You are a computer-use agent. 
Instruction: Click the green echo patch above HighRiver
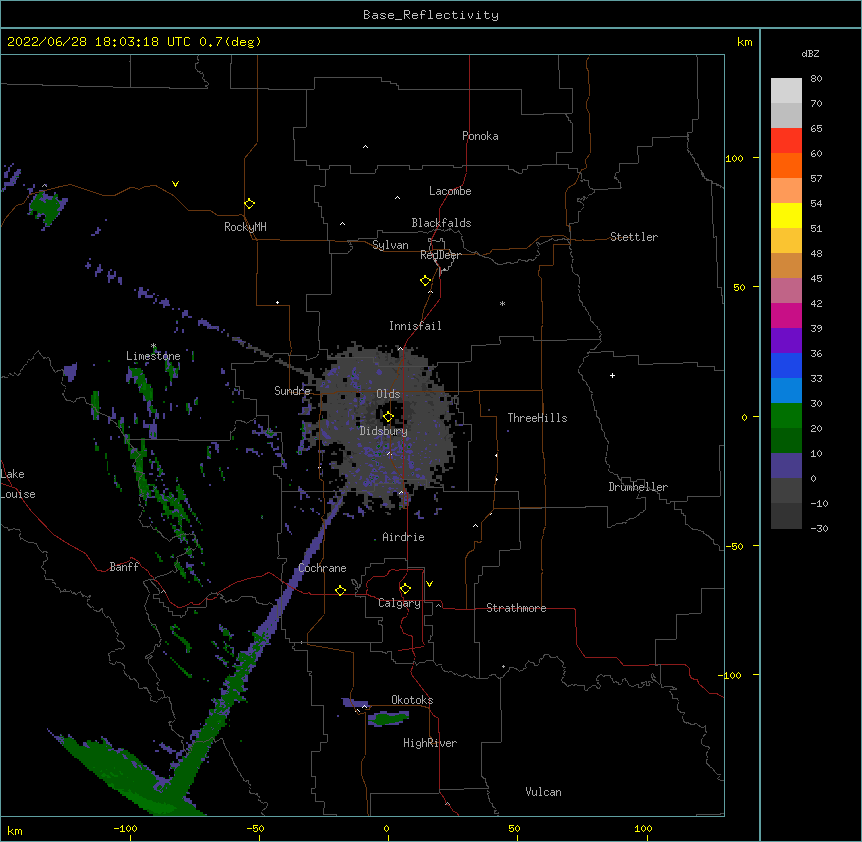click(x=389, y=717)
